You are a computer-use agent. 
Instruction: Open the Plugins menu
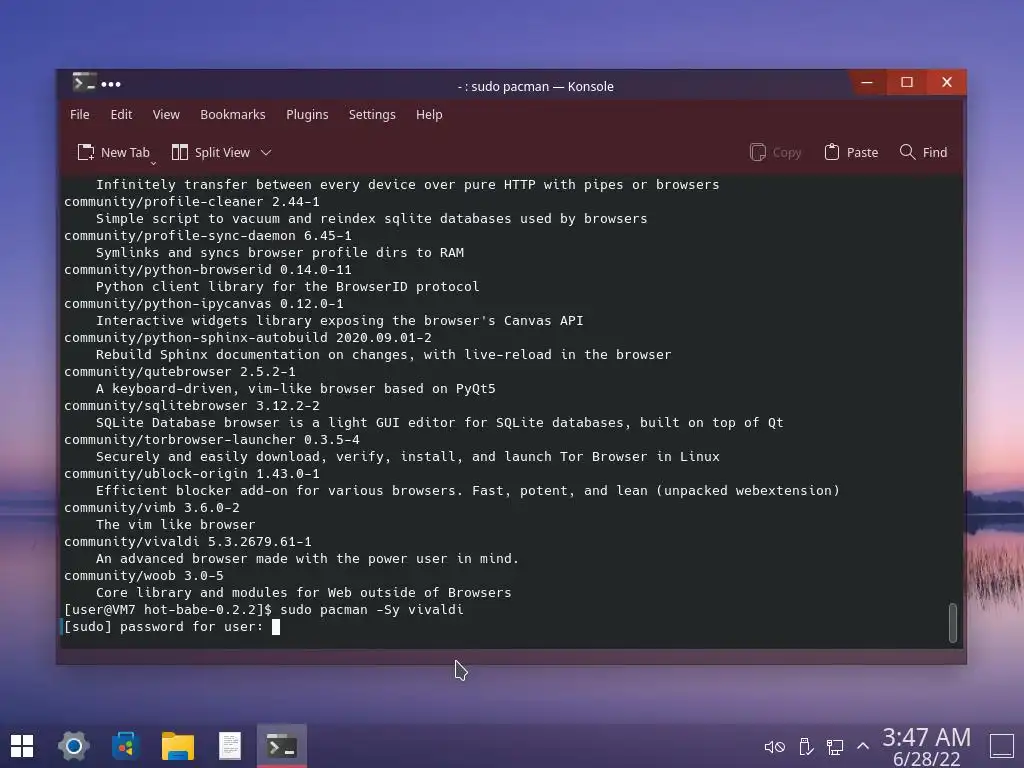click(307, 114)
